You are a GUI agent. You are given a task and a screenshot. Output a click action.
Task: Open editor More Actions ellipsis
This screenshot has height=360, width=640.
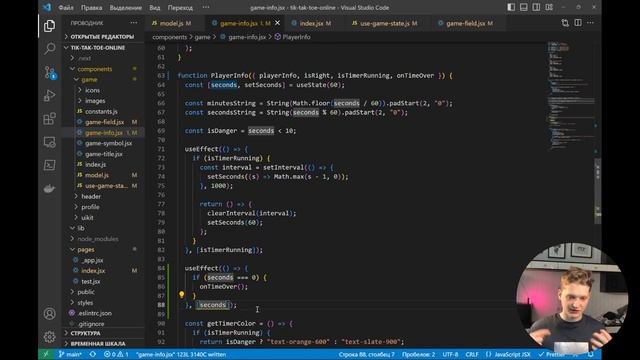tap(591, 23)
